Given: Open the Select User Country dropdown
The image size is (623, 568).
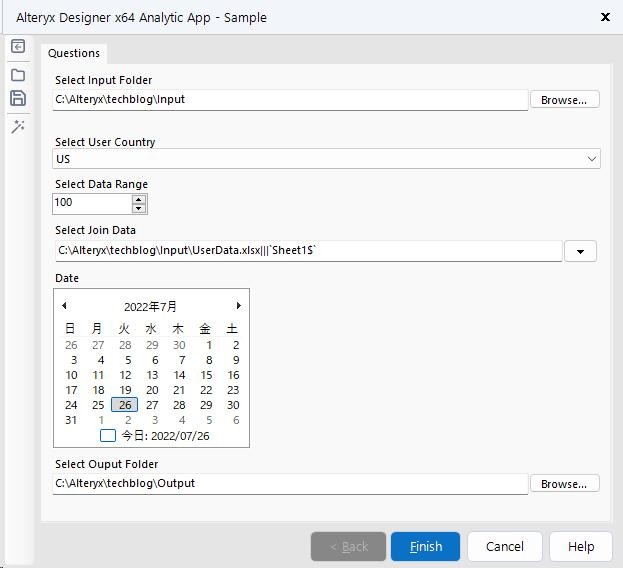Looking at the screenshot, I should pyautogui.click(x=592, y=159).
